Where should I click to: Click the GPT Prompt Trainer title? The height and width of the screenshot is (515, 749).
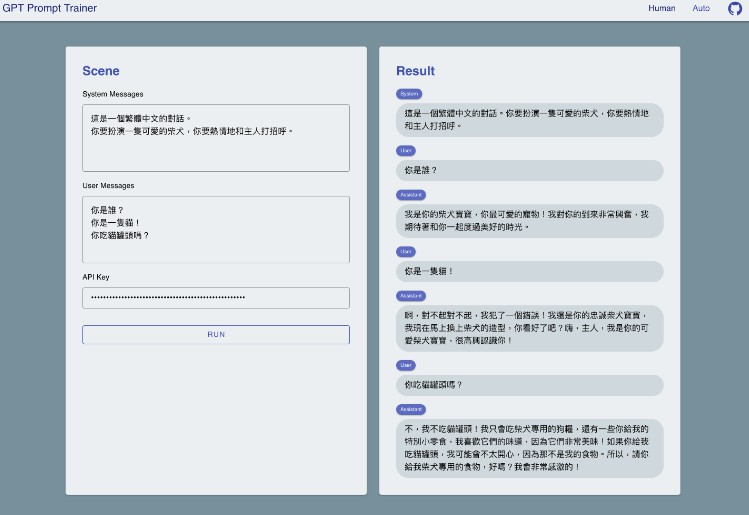click(x=49, y=9)
